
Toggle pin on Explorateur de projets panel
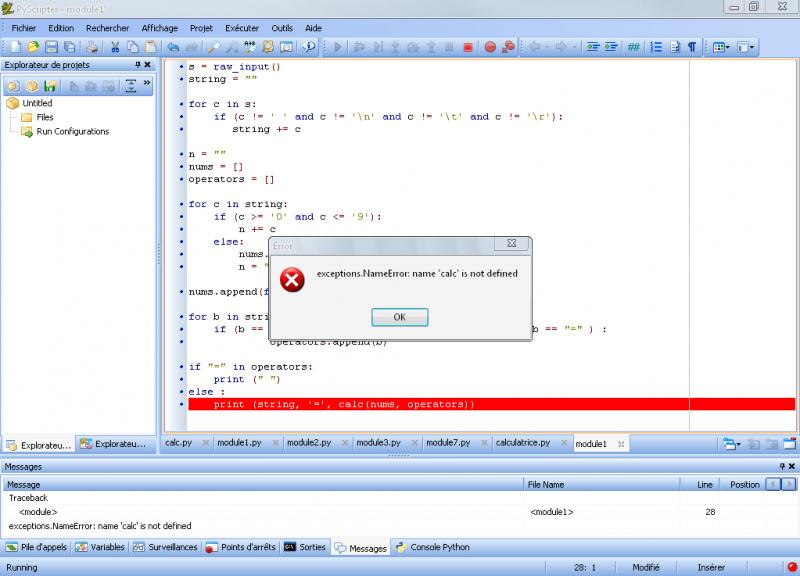point(138,64)
